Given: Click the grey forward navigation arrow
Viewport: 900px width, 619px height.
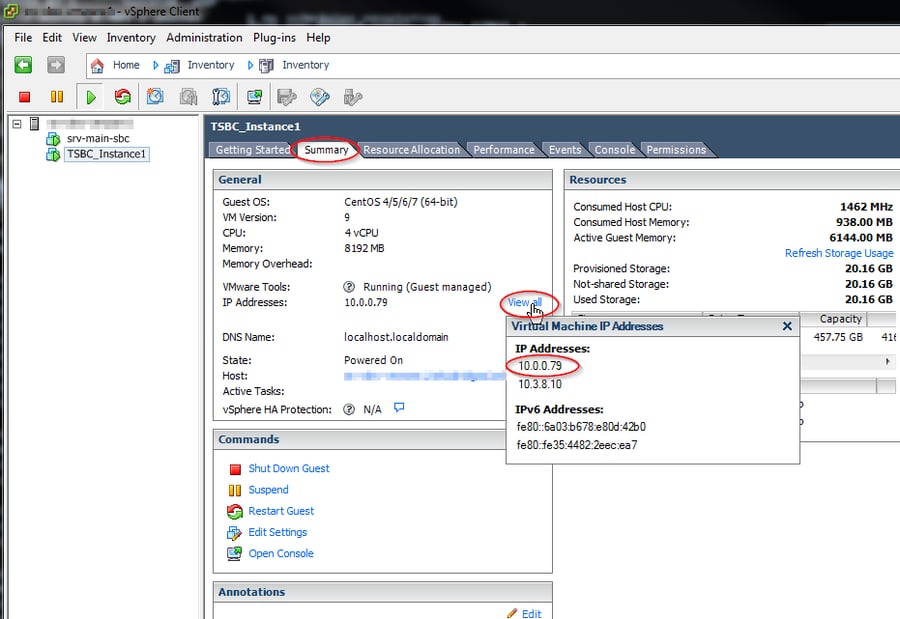Looking at the screenshot, I should tap(56, 65).
